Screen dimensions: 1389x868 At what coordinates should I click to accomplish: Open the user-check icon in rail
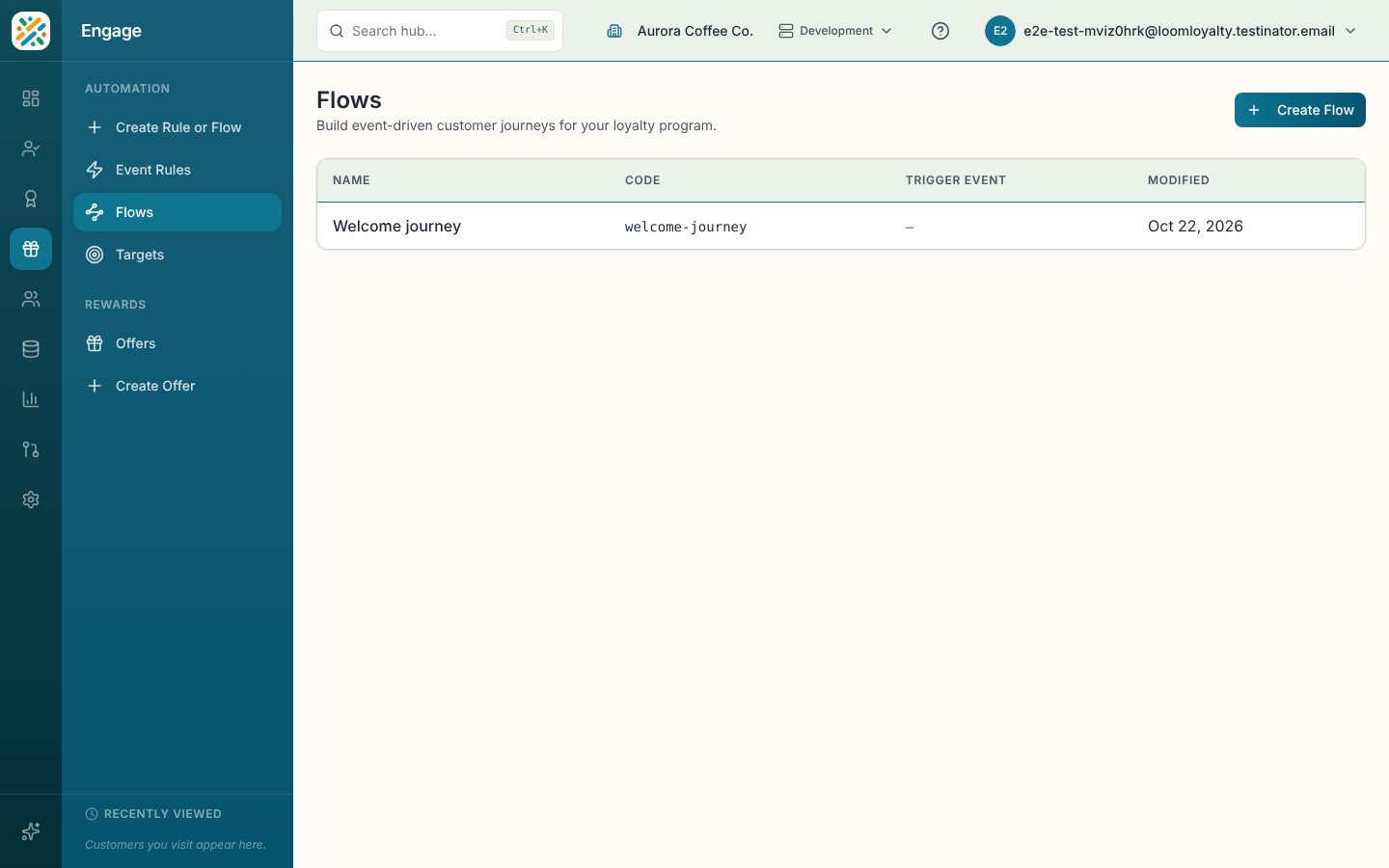pyautogui.click(x=31, y=149)
